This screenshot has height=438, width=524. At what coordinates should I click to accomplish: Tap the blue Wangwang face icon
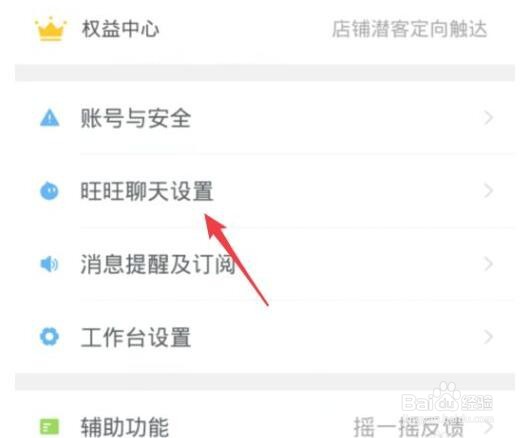49,191
